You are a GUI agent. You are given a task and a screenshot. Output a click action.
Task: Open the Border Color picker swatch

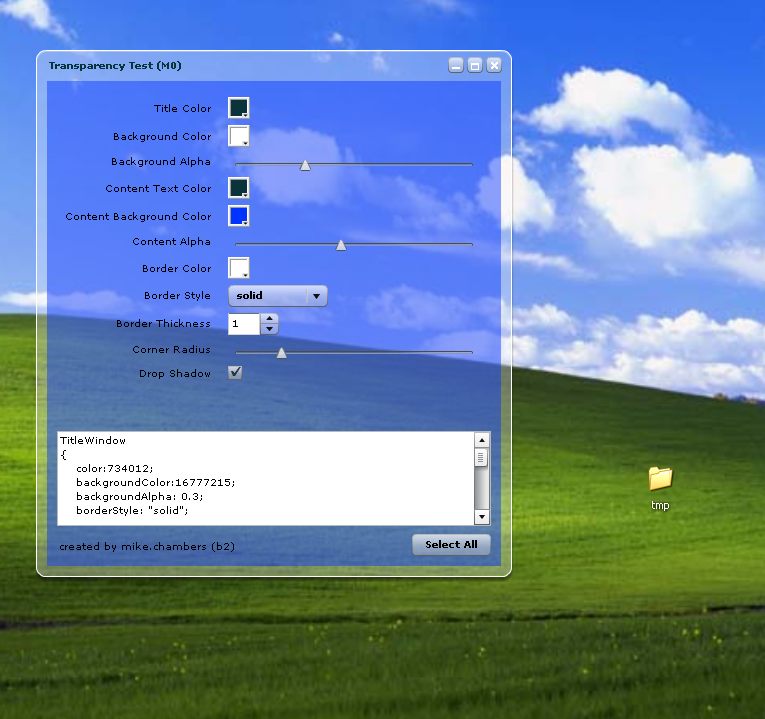point(238,268)
